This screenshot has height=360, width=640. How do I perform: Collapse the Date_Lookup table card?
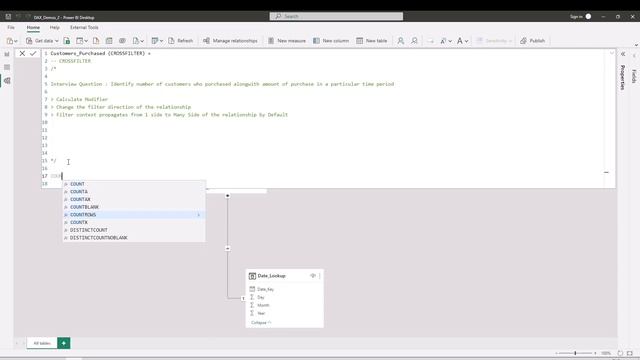(x=261, y=323)
